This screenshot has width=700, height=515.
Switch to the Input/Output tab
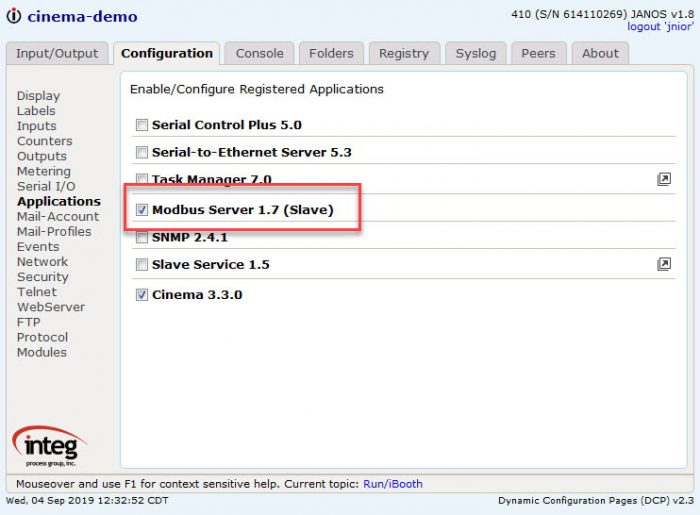pos(57,54)
